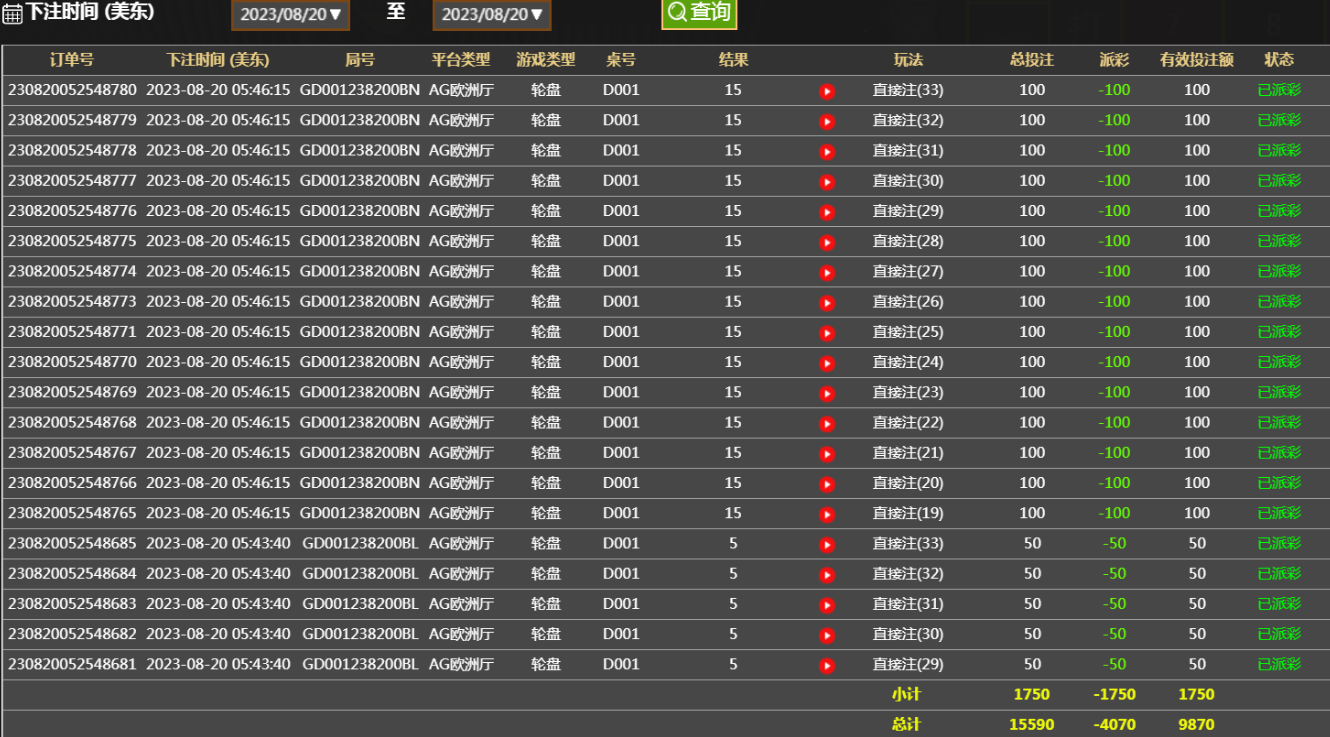Click the 总计 grand total label
The width and height of the screenshot is (1330, 737).
tap(906, 724)
